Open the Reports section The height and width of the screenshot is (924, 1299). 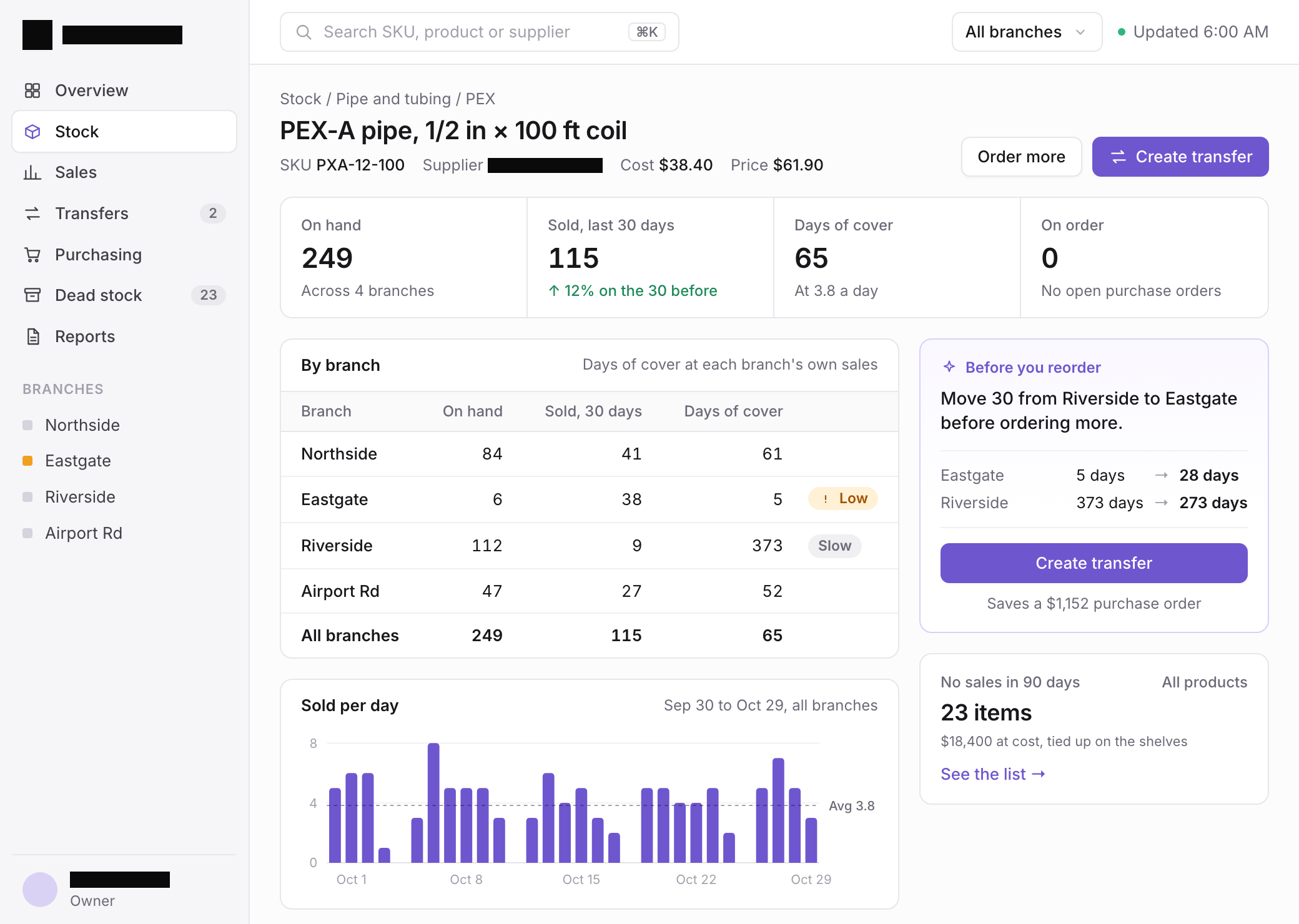[124, 337]
